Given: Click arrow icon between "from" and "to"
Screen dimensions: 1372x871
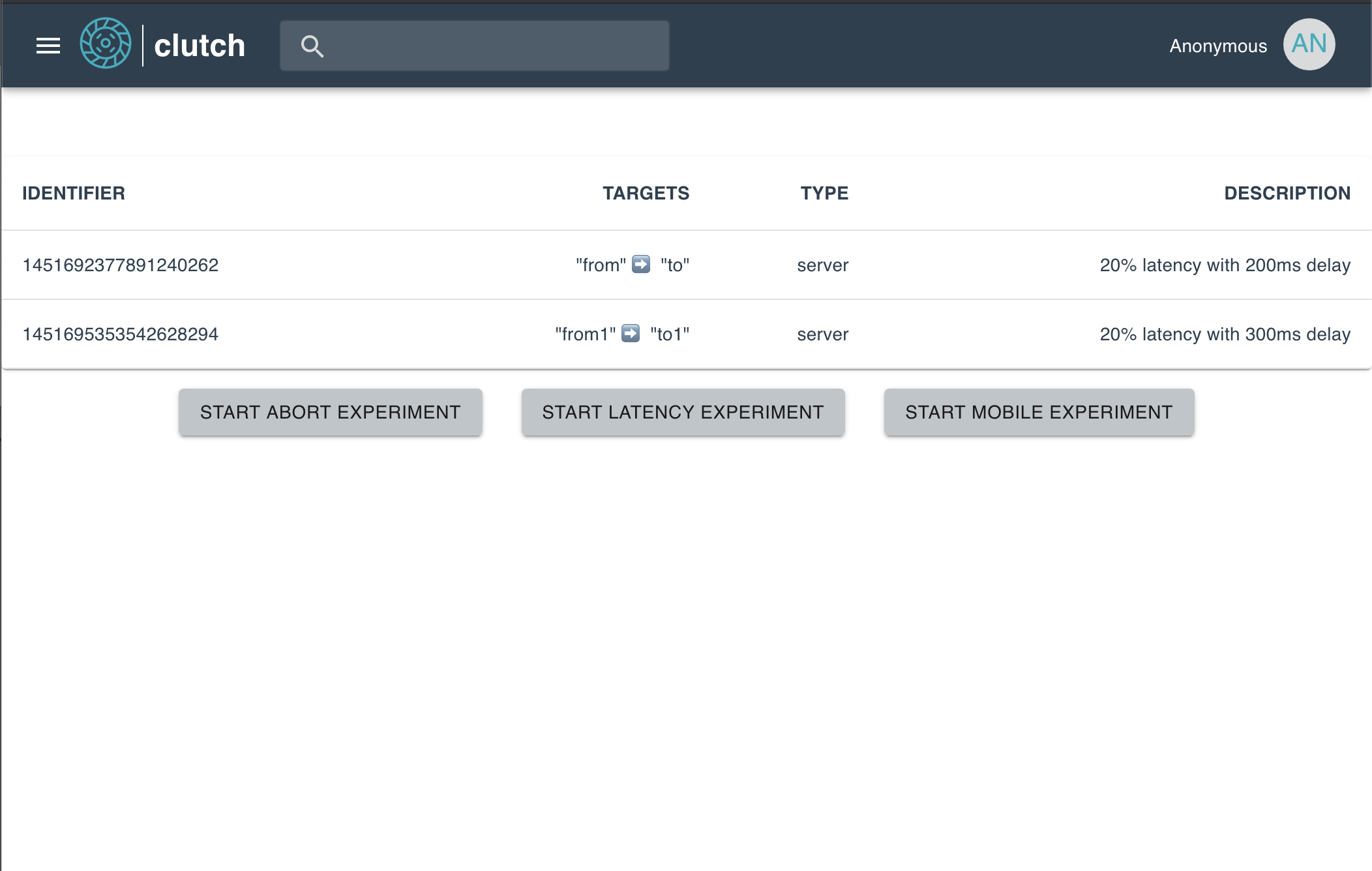Looking at the screenshot, I should (x=641, y=264).
